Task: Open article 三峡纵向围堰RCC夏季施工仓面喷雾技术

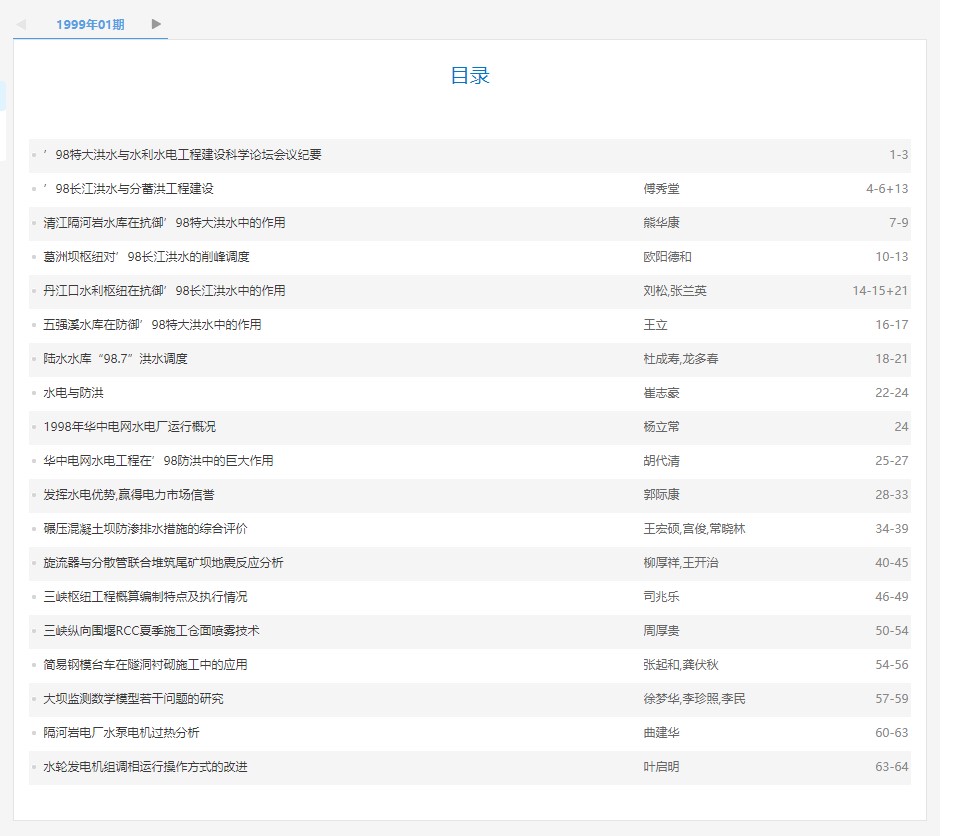Action: tap(151, 631)
